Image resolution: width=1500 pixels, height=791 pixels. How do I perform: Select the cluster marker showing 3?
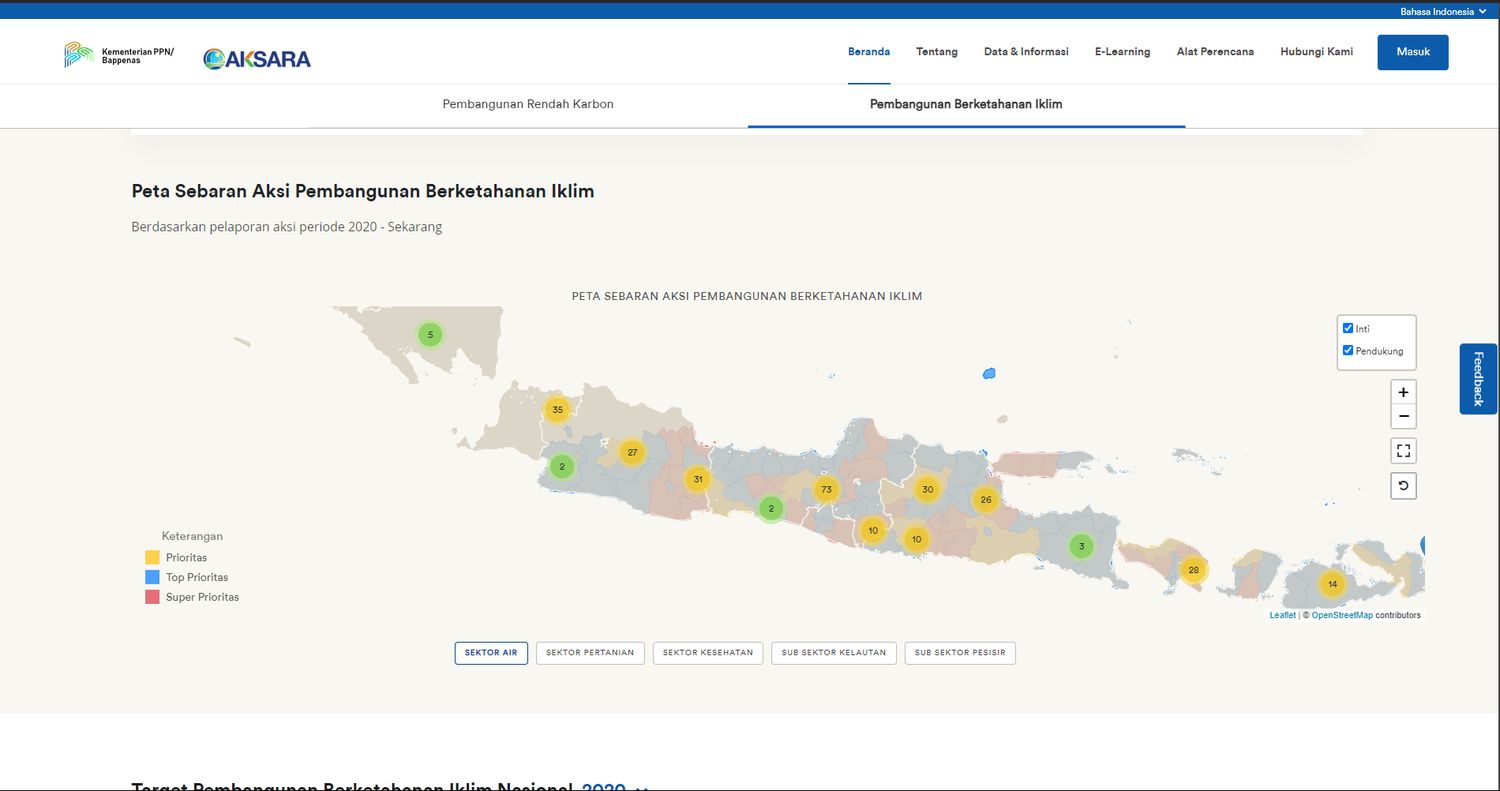click(x=1081, y=546)
